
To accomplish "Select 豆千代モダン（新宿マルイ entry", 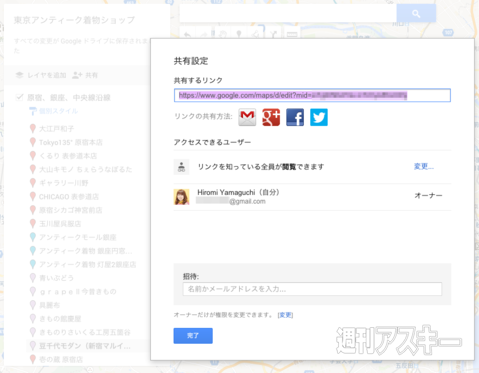I will (85, 346).
